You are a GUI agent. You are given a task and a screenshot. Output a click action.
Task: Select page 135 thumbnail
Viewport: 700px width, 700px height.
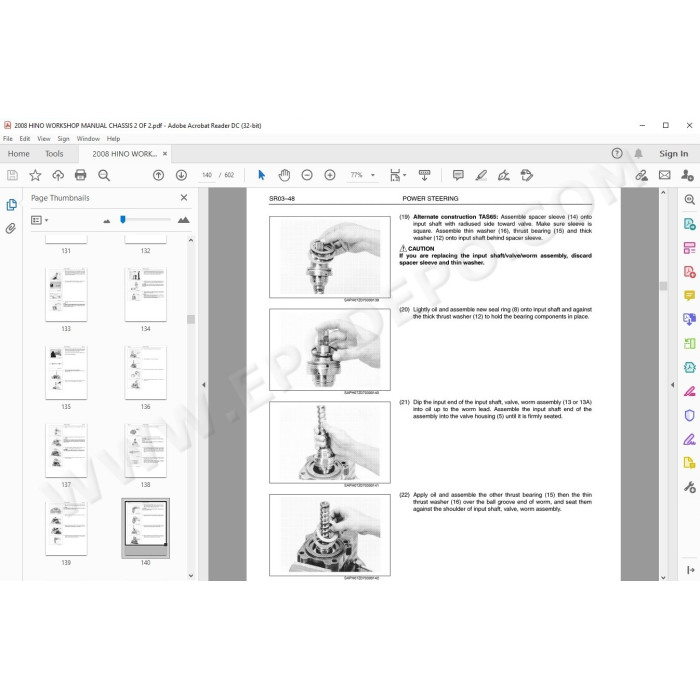[66, 372]
